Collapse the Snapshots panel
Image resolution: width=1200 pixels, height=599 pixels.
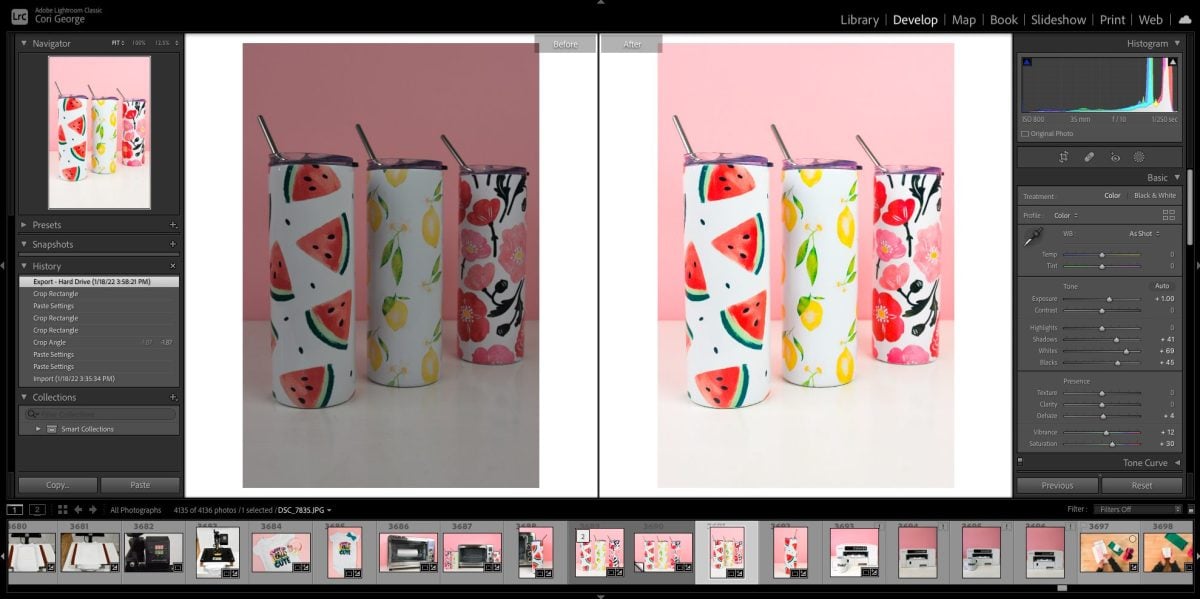point(24,244)
